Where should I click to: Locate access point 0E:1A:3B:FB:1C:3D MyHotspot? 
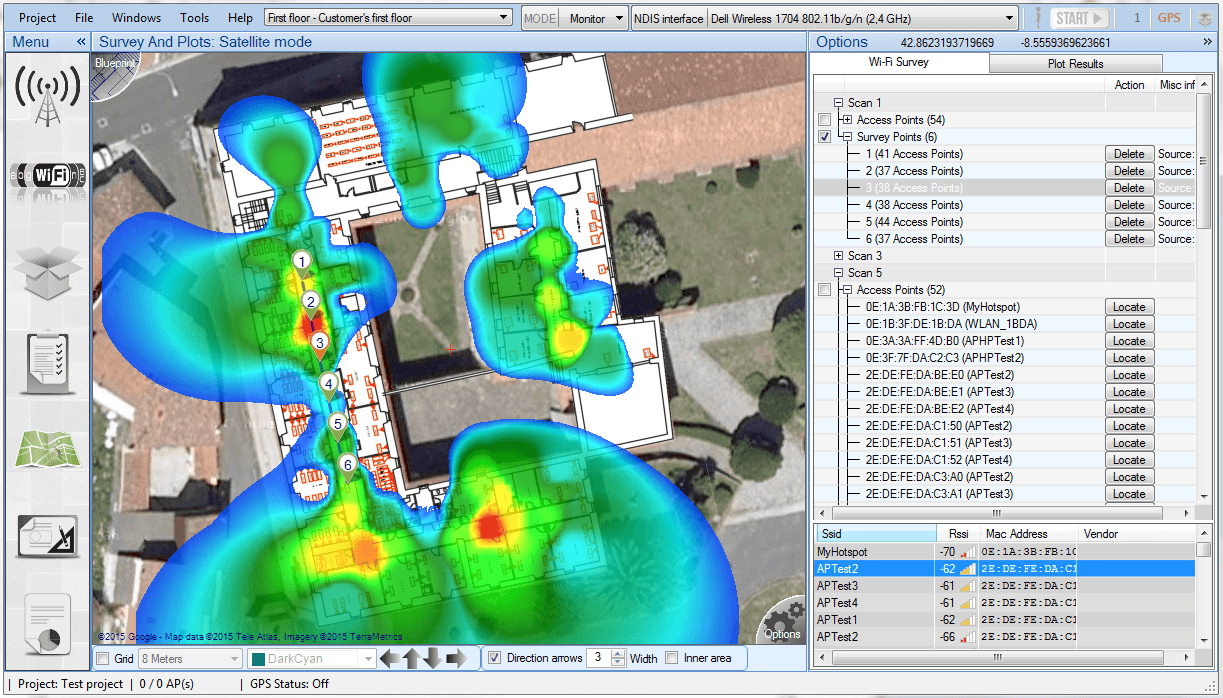tap(1129, 306)
